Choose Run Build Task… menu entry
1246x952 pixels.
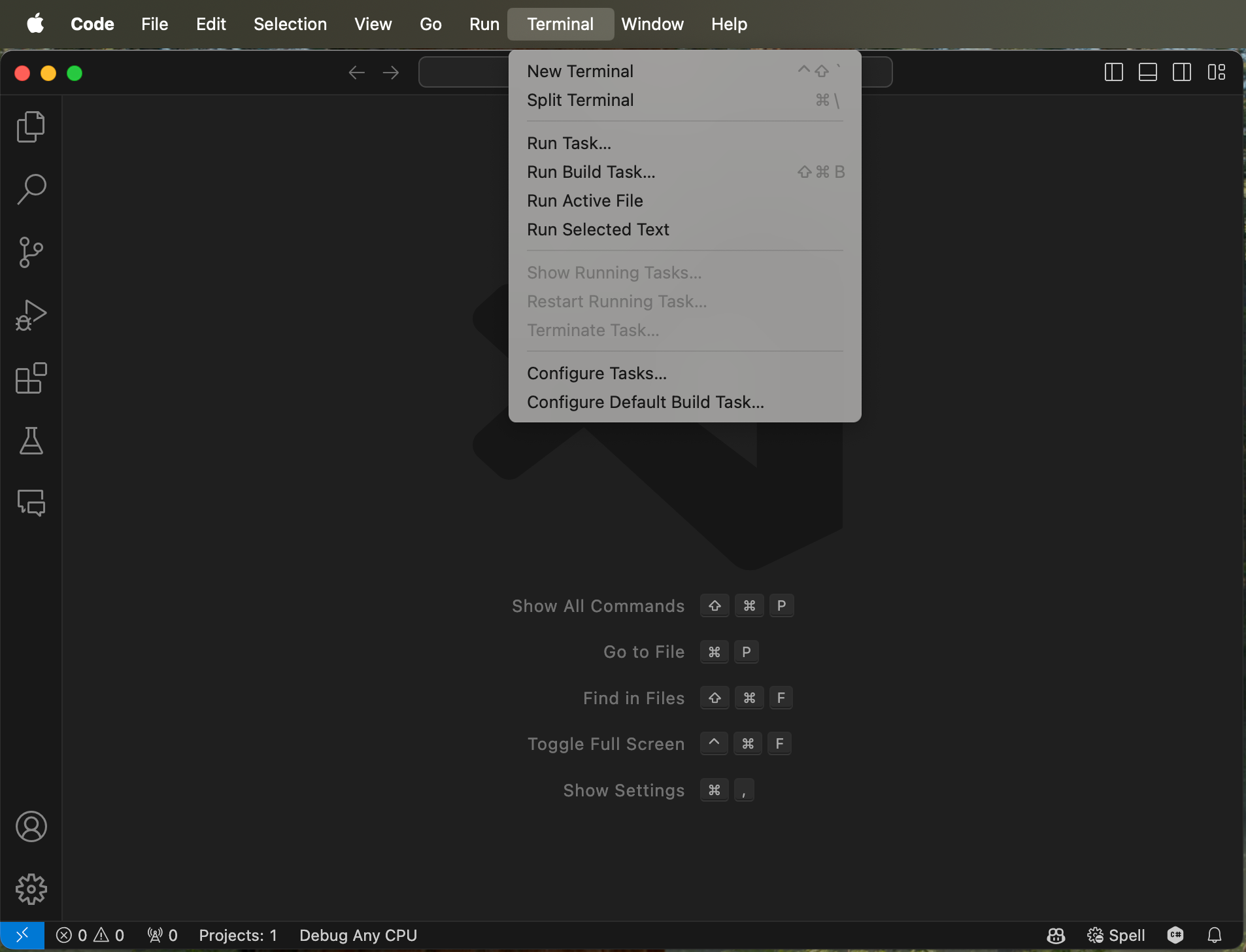click(x=591, y=172)
